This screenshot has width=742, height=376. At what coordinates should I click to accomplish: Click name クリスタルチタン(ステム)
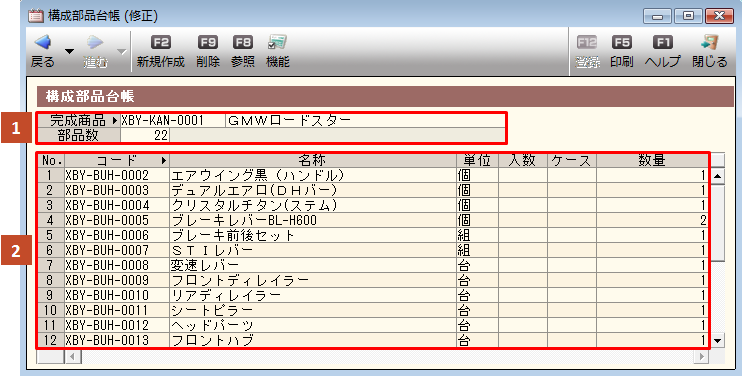coord(254,205)
